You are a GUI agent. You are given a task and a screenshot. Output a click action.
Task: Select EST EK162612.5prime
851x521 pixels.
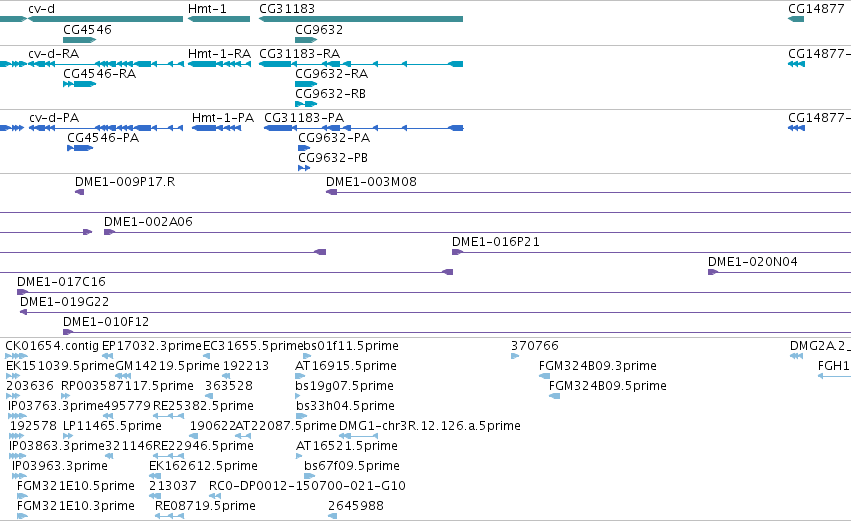[155, 476]
